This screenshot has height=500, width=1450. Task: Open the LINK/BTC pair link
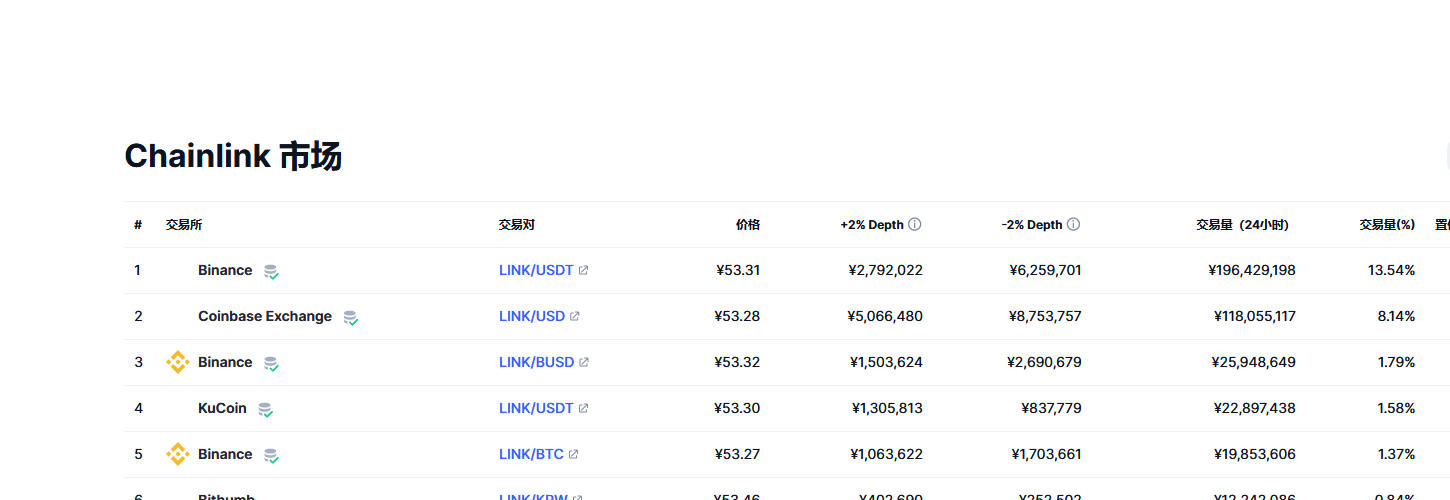tap(531, 454)
